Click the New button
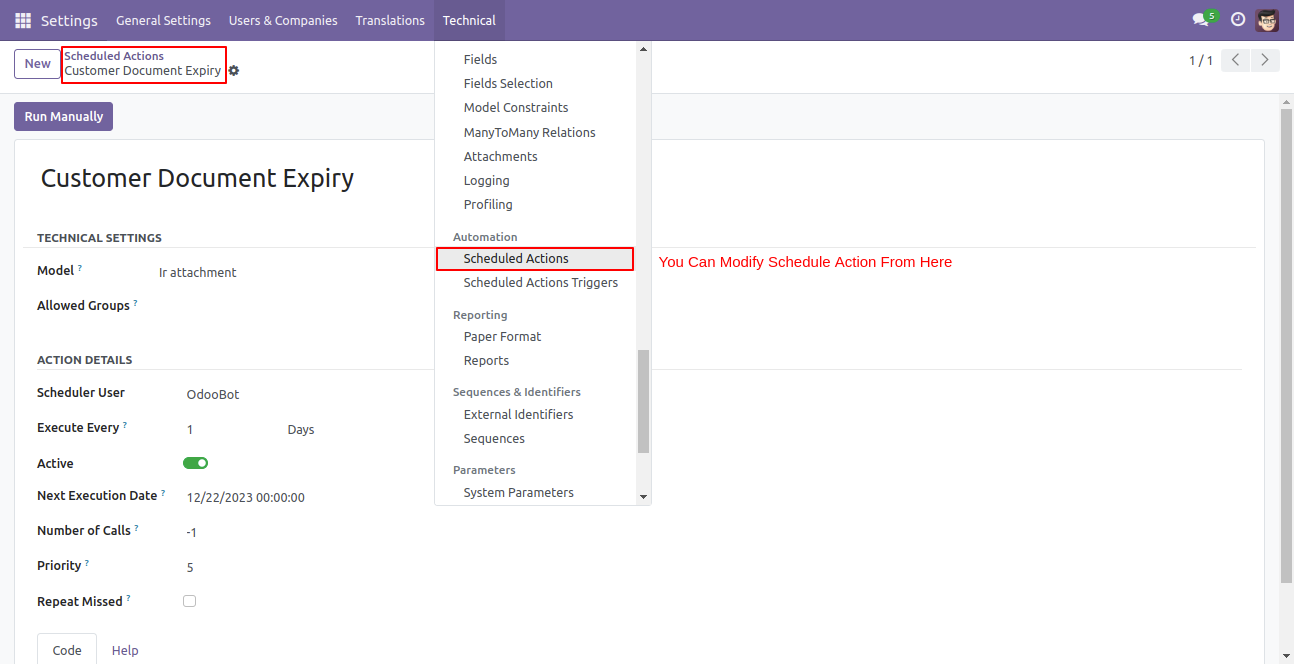This screenshot has width=1294, height=664. click(x=37, y=63)
